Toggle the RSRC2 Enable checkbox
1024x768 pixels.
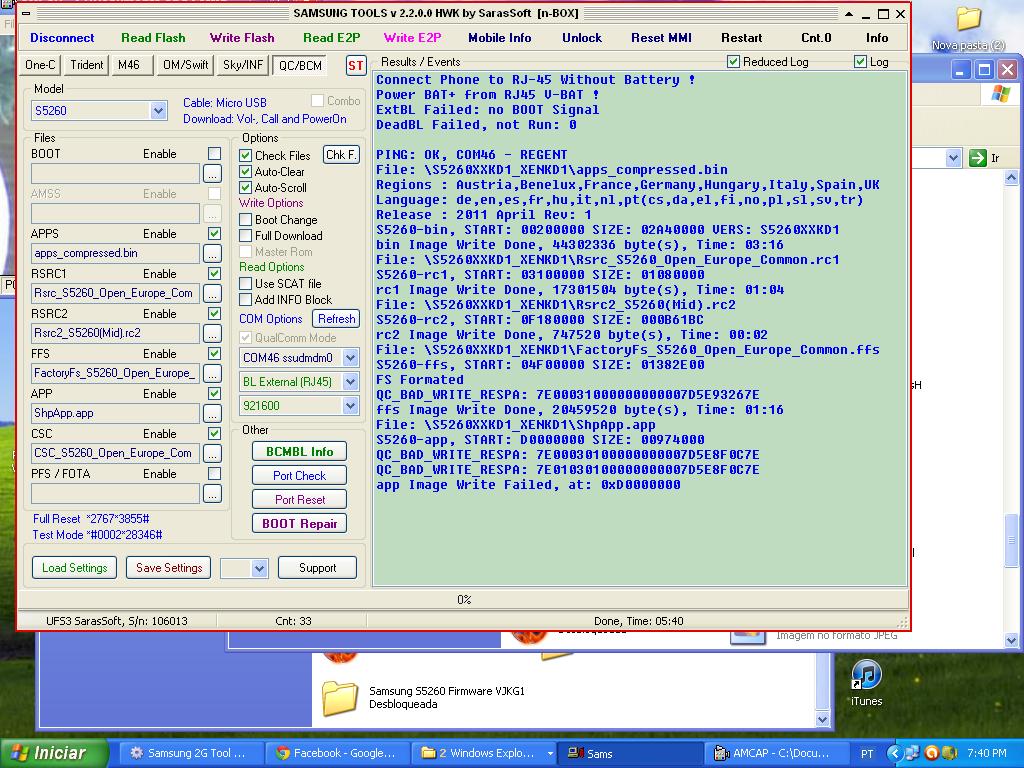214,313
